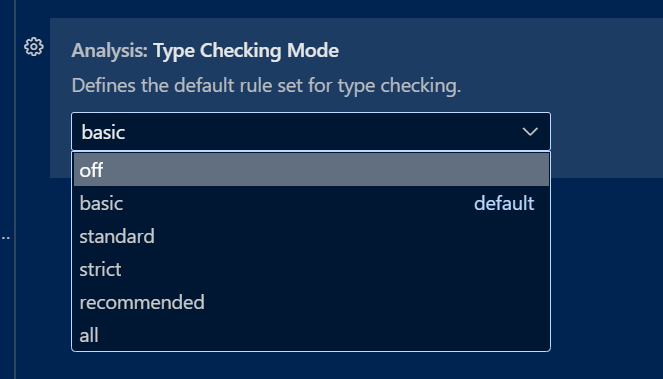Select strict in the options list
This screenshot has height=379, width=663.
[x=311, y=269]
